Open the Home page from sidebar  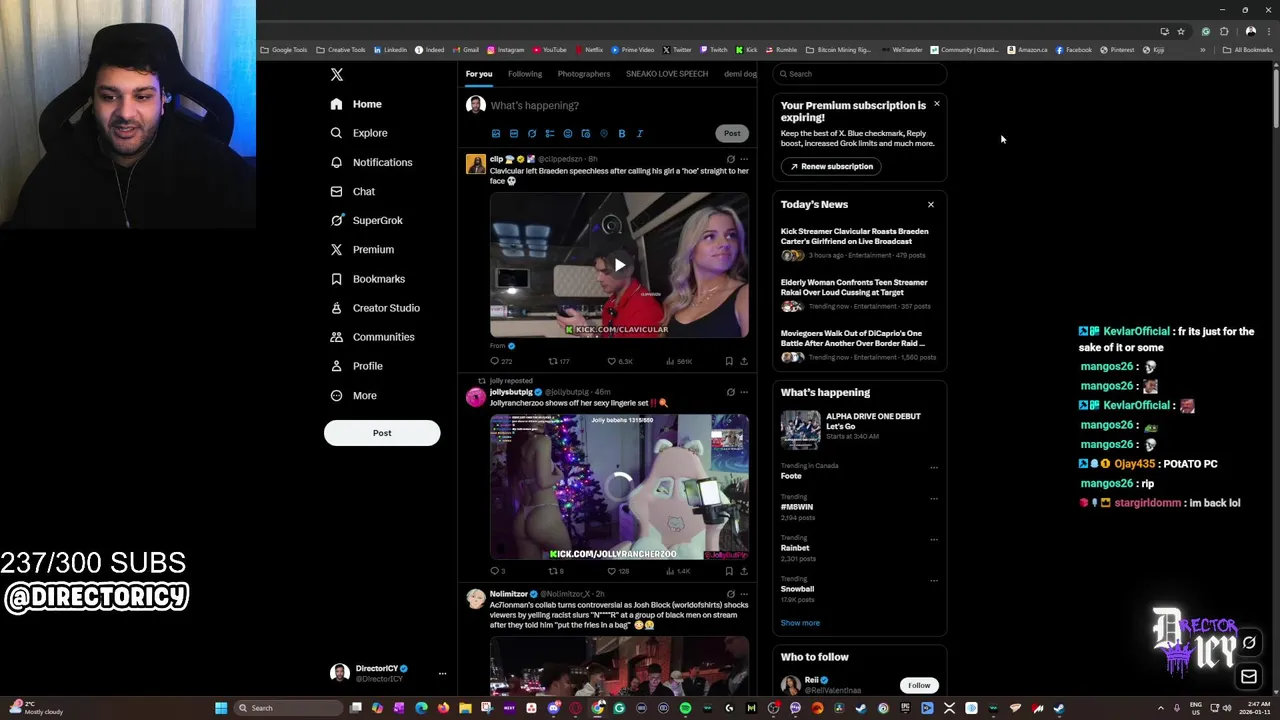point(356,104)
